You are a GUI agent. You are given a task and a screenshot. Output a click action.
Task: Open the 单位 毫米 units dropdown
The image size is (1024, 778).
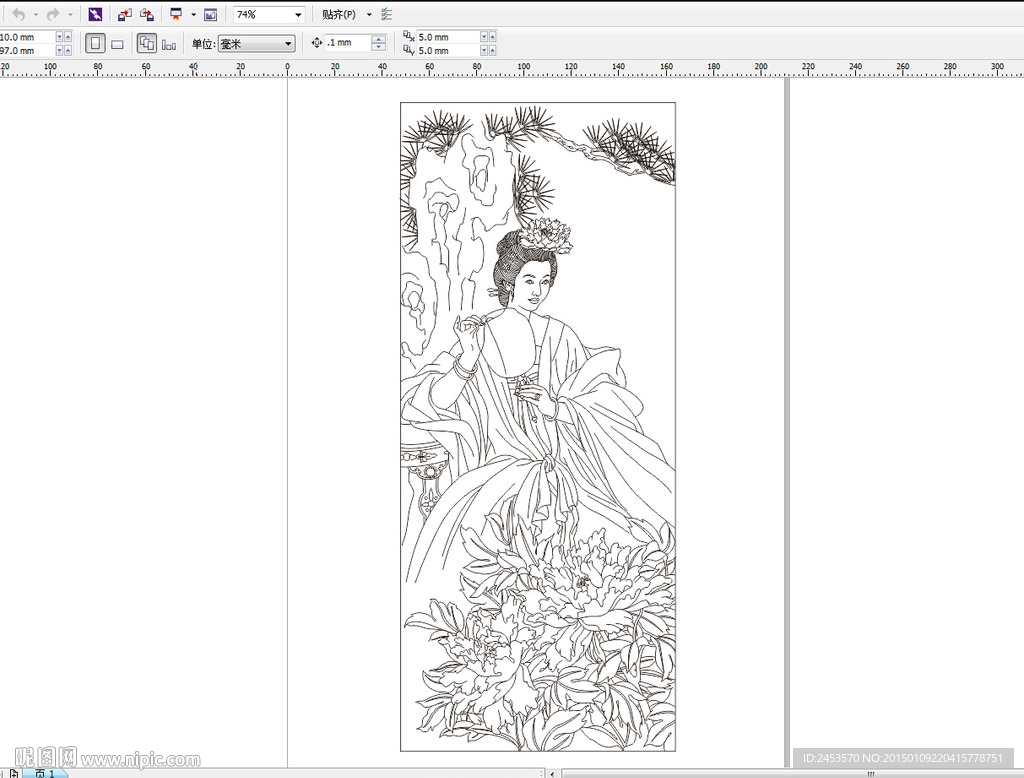(x=256, y=44)
